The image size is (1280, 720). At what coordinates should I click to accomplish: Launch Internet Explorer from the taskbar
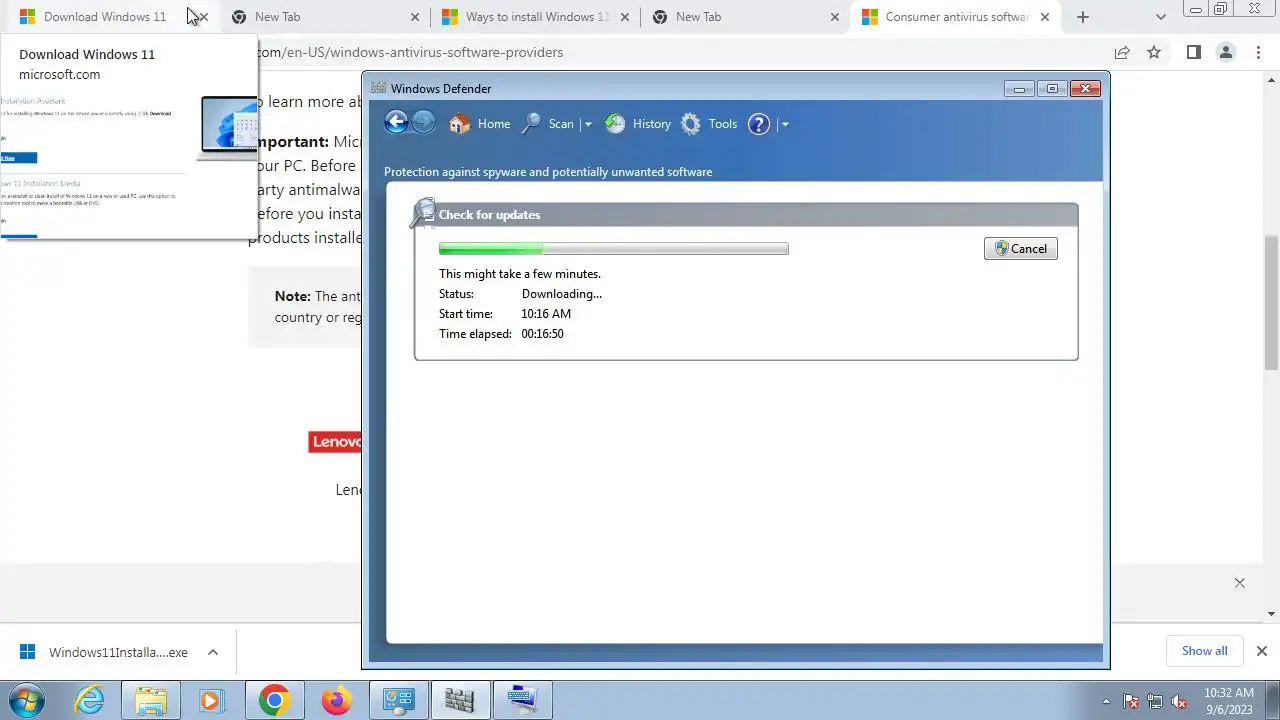90,700
